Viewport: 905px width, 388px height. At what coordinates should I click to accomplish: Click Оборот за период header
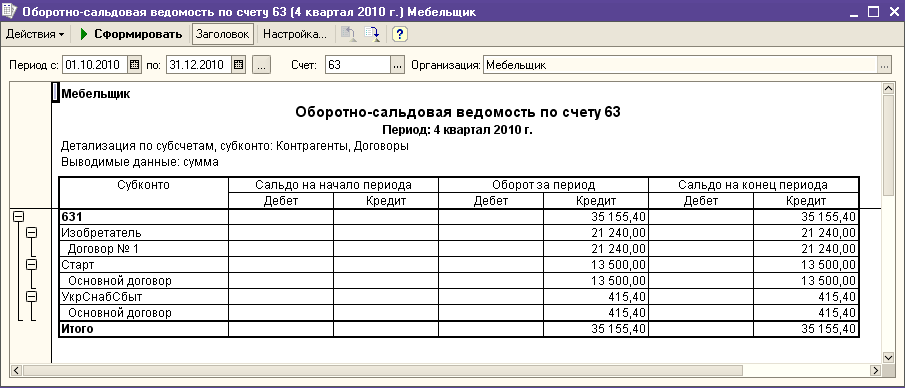point(544,185)
